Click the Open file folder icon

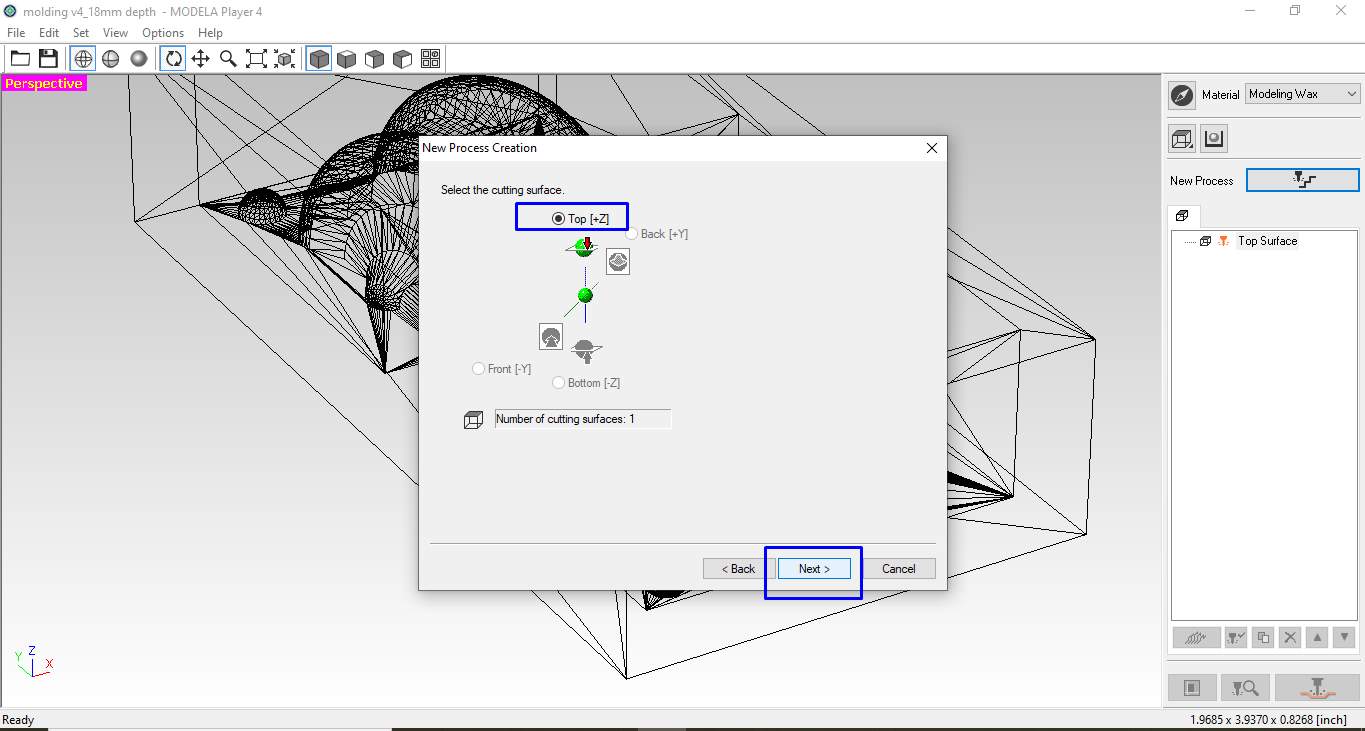click(20, 59)
